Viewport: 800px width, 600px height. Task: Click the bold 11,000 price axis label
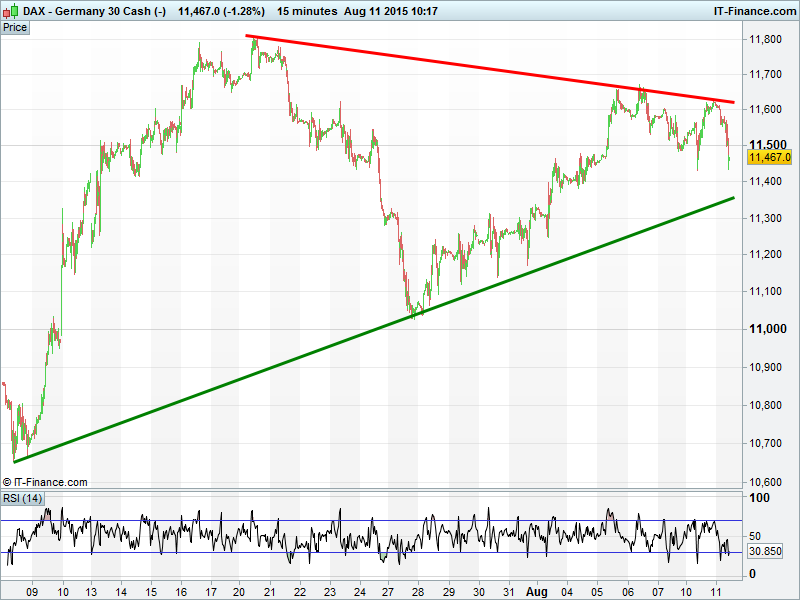coord(769,329)
